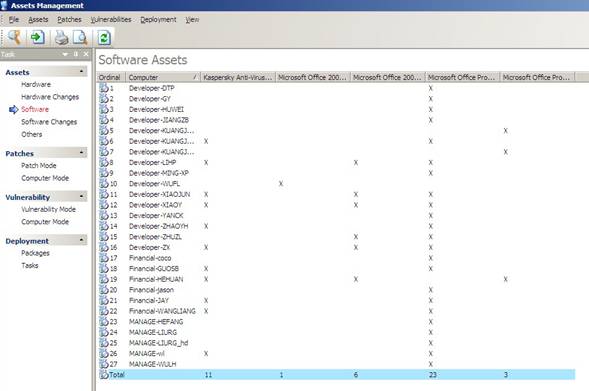Open Hardware Changes in sidebar
The height and width of the screenshot is (391, 589).
[x=50, y=97]
